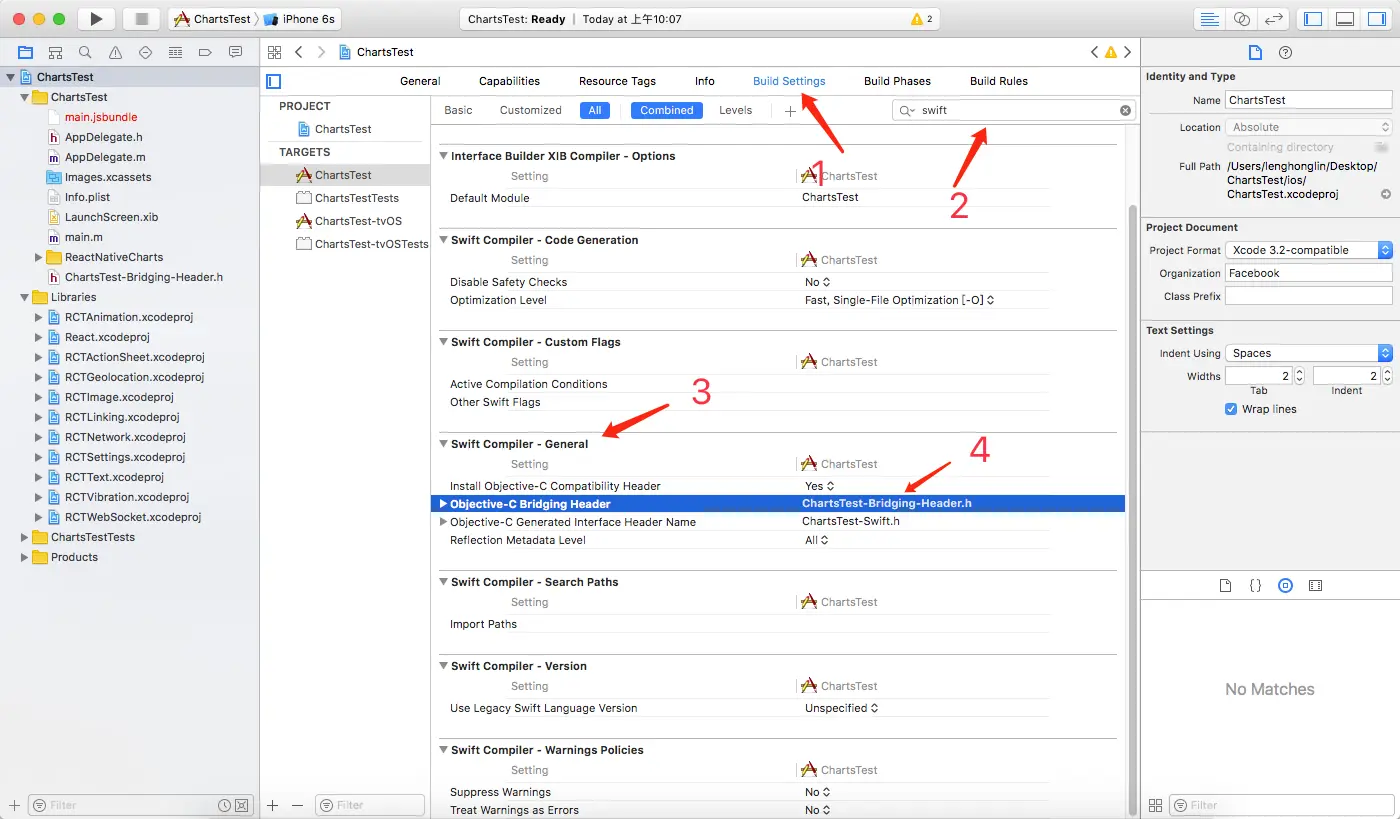The height and width of the screenshot is (819, 1400).
Task: Expand RCTAnimation.xcodeproj
Action: (x=39, y=317)
